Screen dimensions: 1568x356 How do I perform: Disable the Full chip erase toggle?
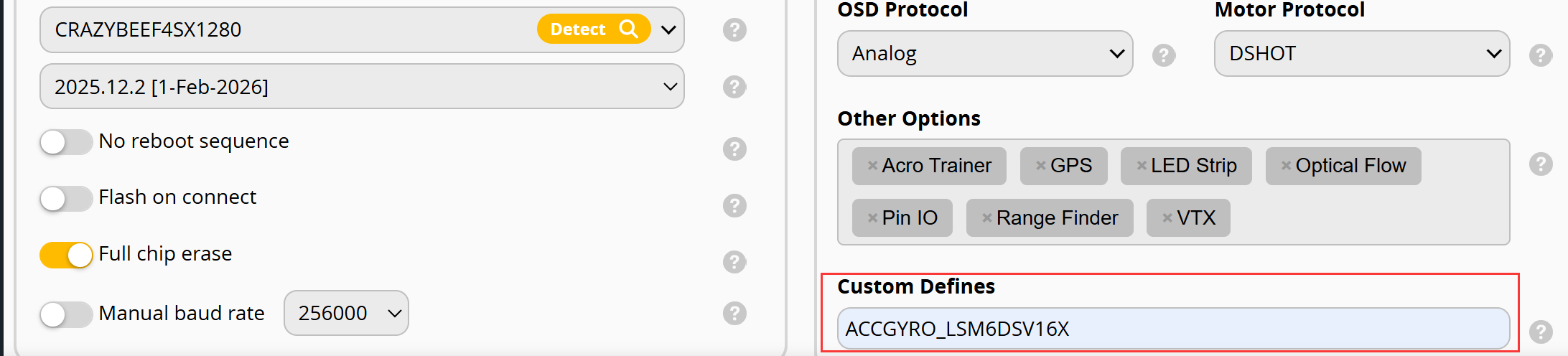coord(66,255)
